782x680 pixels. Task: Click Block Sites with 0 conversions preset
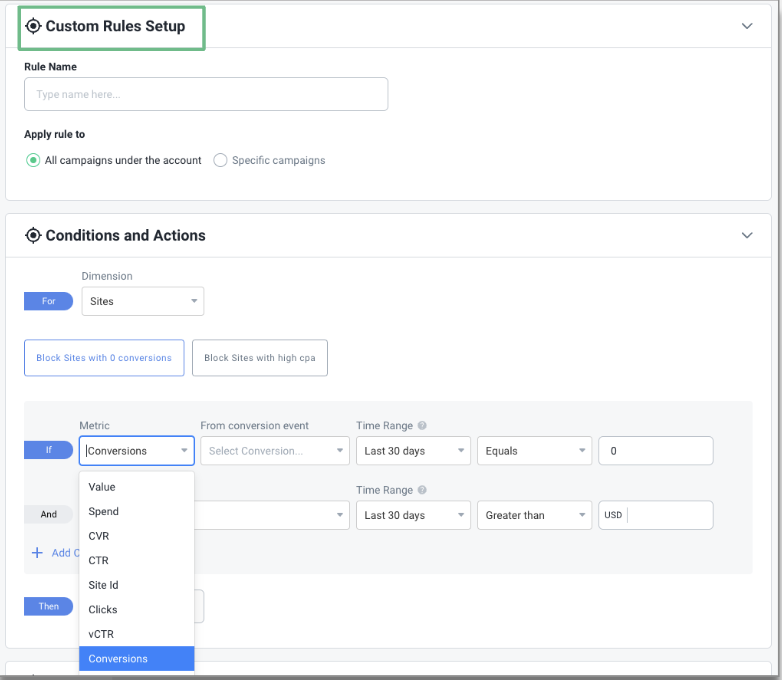[104, 358]
